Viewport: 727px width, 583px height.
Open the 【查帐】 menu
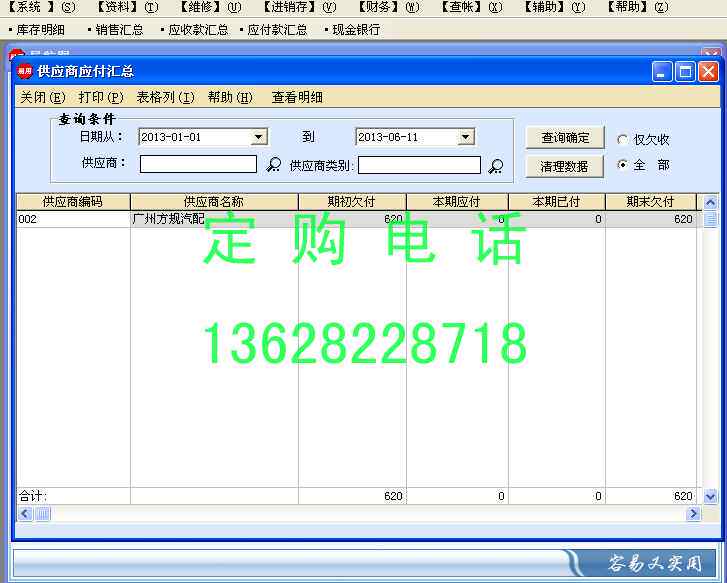tap(471, 7)
